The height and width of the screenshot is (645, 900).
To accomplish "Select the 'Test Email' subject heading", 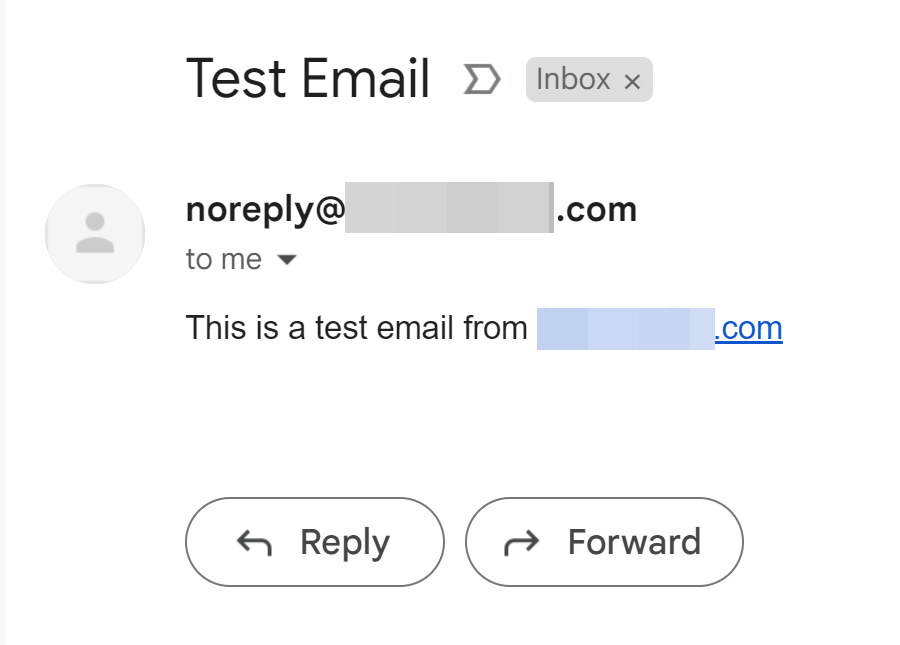I will (308, 78).
